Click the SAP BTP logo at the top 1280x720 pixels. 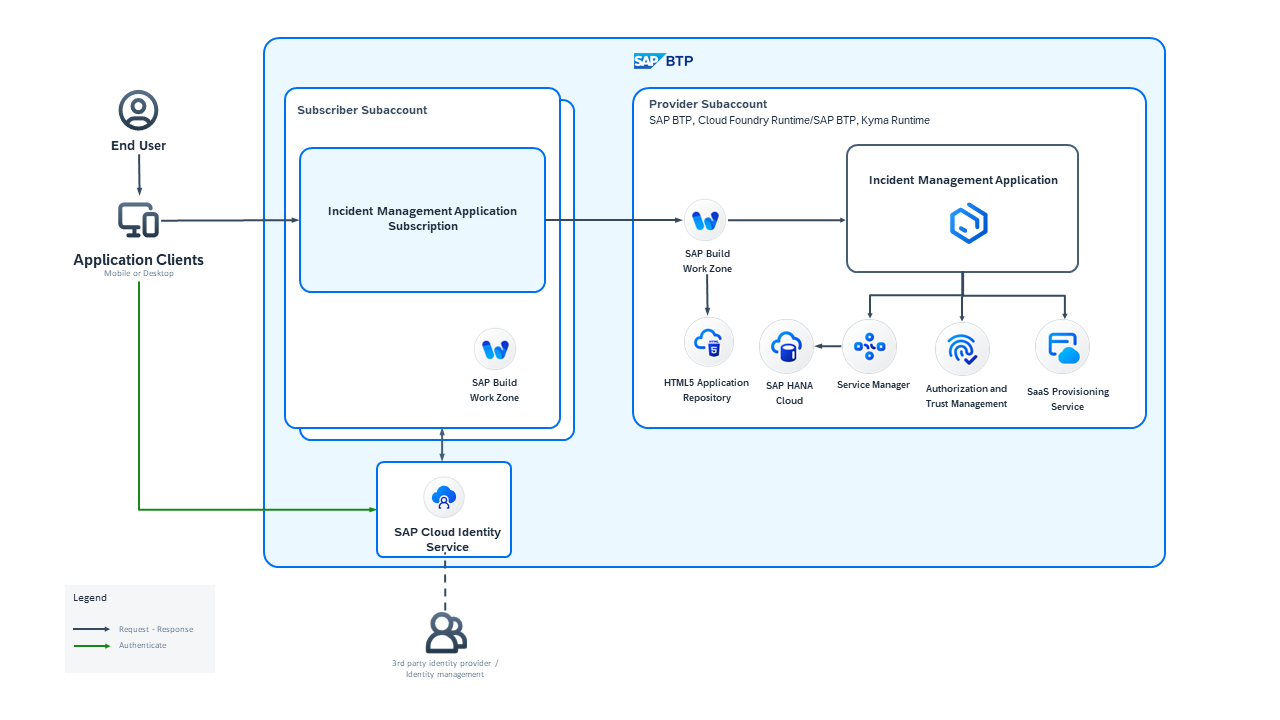(x=663, y=60)
